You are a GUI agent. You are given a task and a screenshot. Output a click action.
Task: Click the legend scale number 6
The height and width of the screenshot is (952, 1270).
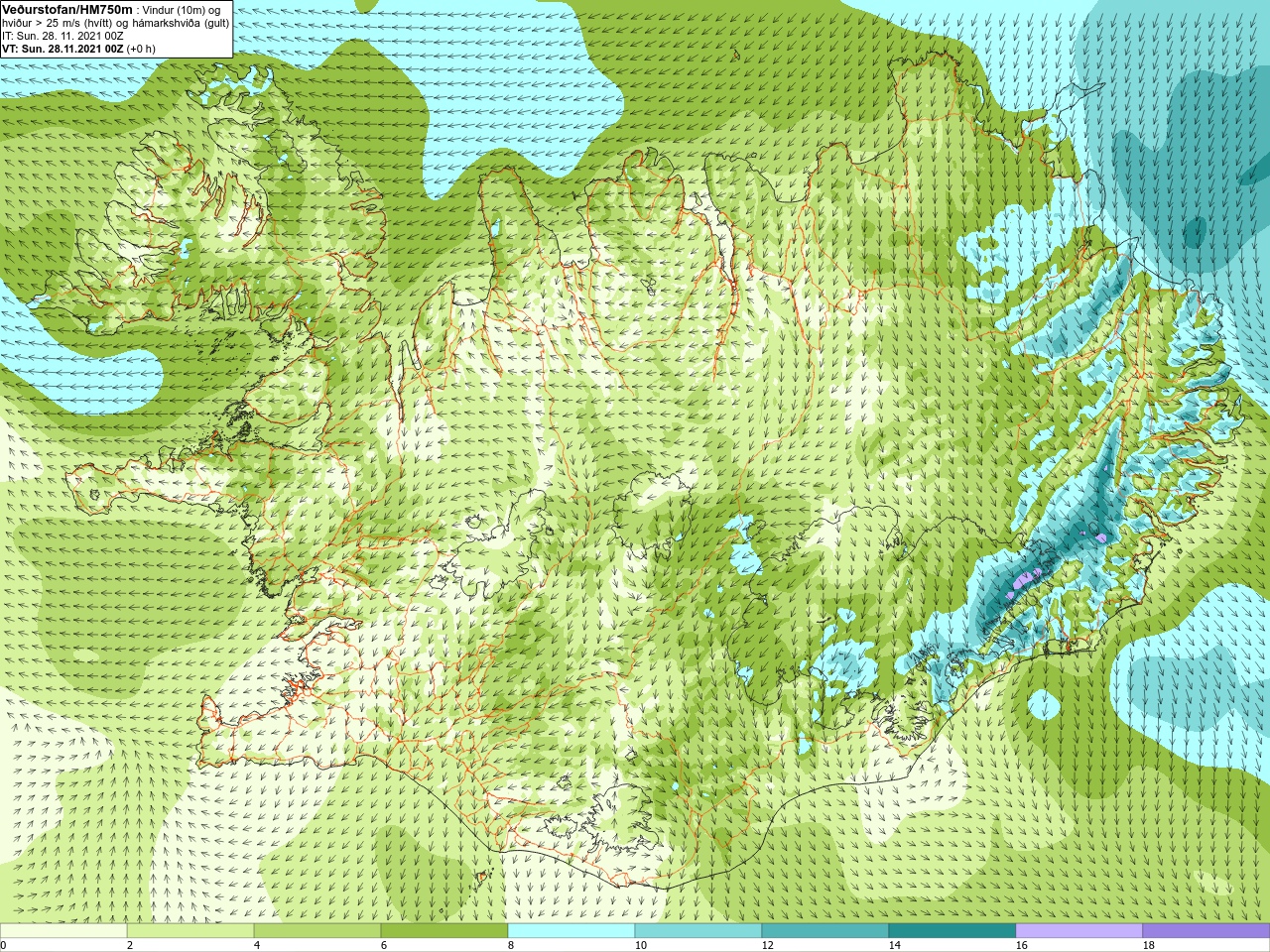384,945
